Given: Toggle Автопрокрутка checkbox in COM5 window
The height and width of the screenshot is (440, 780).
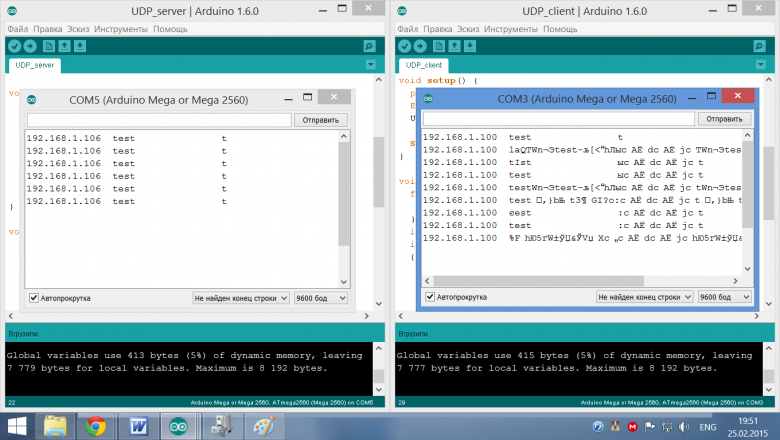Looking at the screenshot, I should point(34,298).
